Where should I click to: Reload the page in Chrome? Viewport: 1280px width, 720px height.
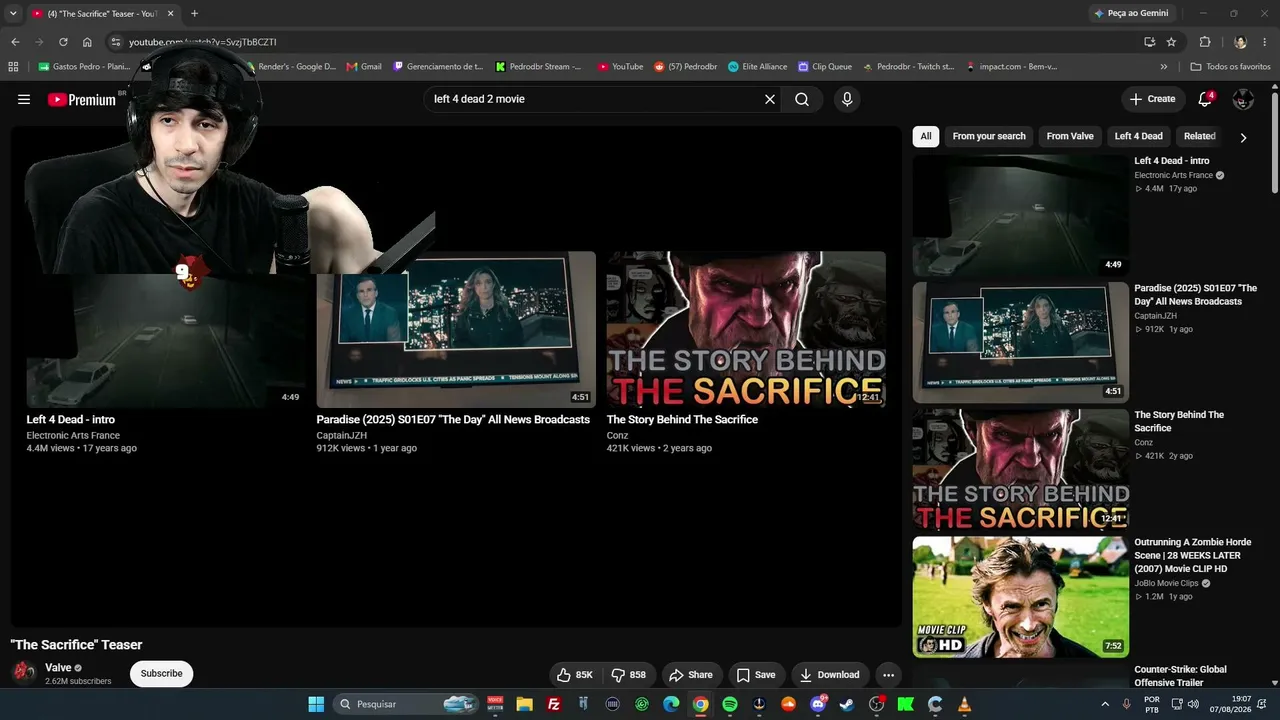(63, 42)
